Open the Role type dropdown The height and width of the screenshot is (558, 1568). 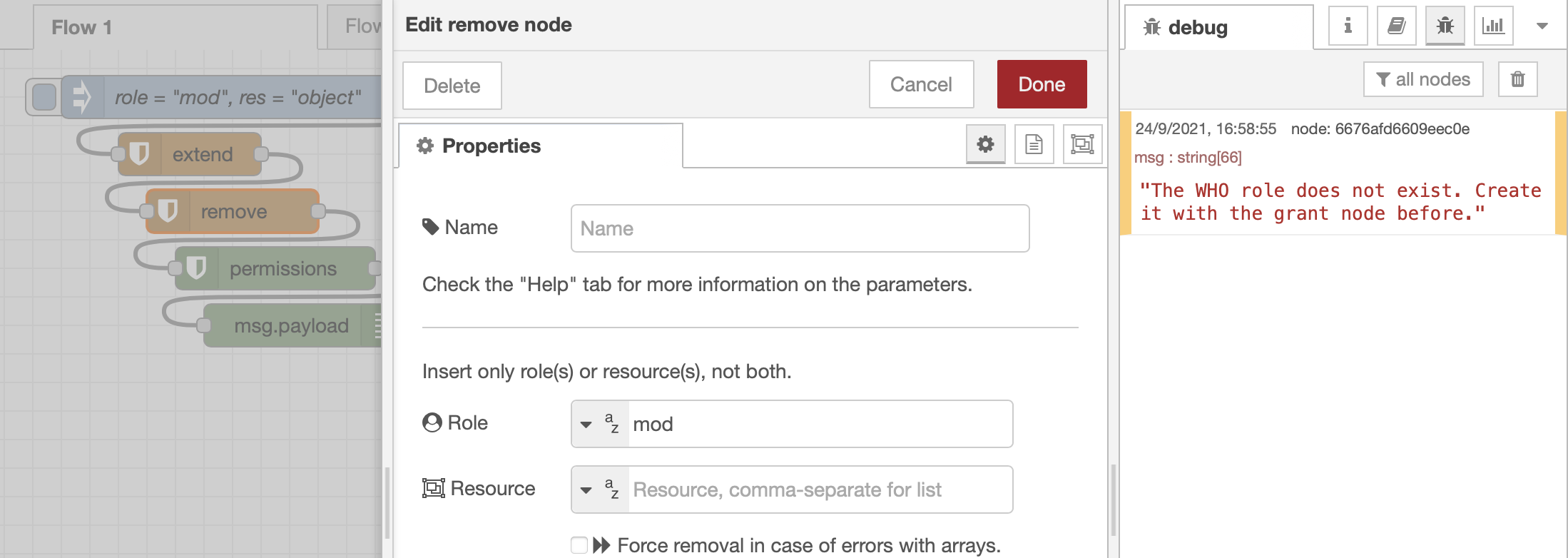(x=586, y=424)
